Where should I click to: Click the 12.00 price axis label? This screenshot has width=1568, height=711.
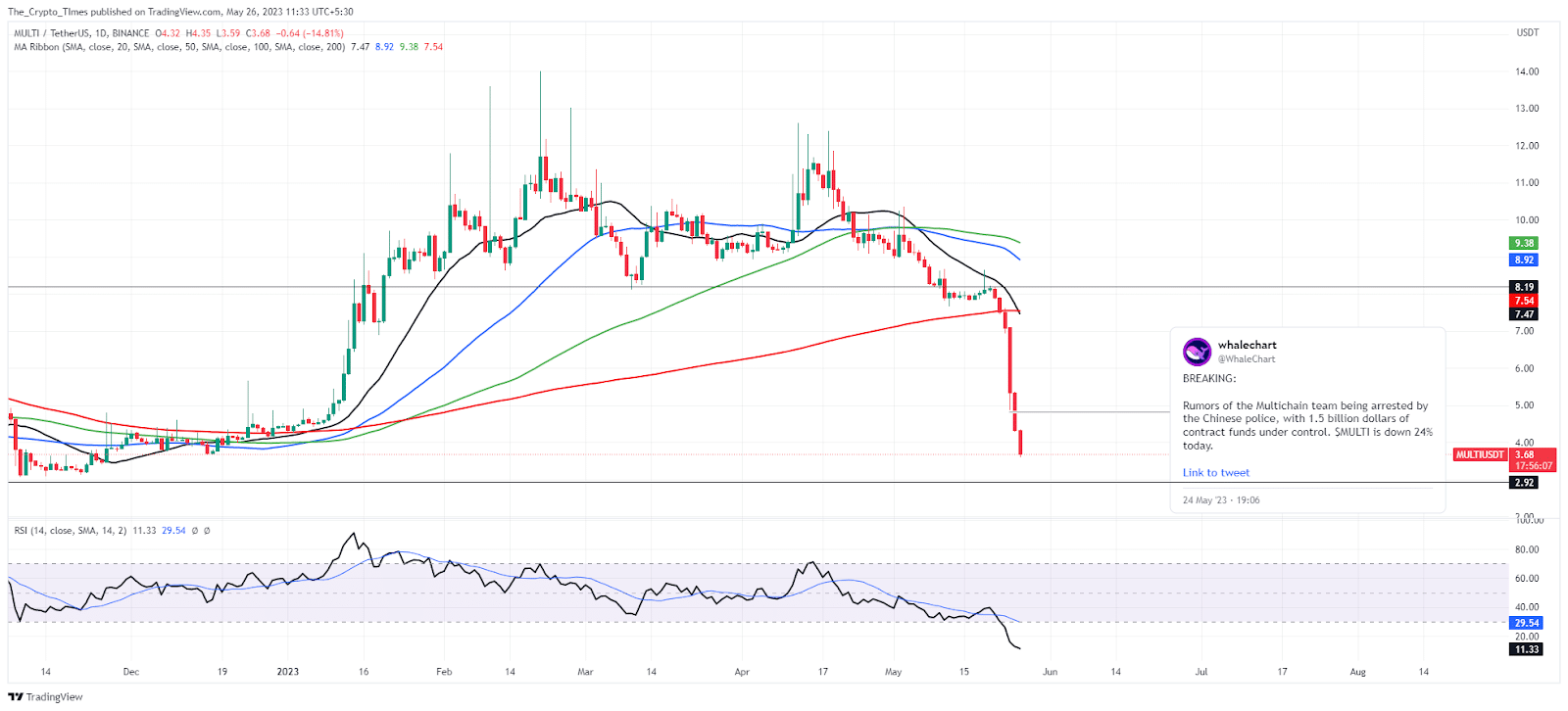pos(1527,146)
